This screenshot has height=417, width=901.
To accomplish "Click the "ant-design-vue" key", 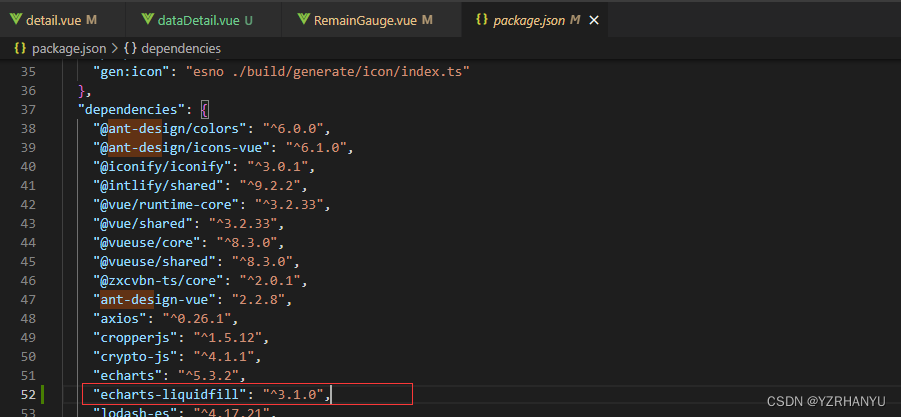I will pyautogui.click(x=155, y=299).
